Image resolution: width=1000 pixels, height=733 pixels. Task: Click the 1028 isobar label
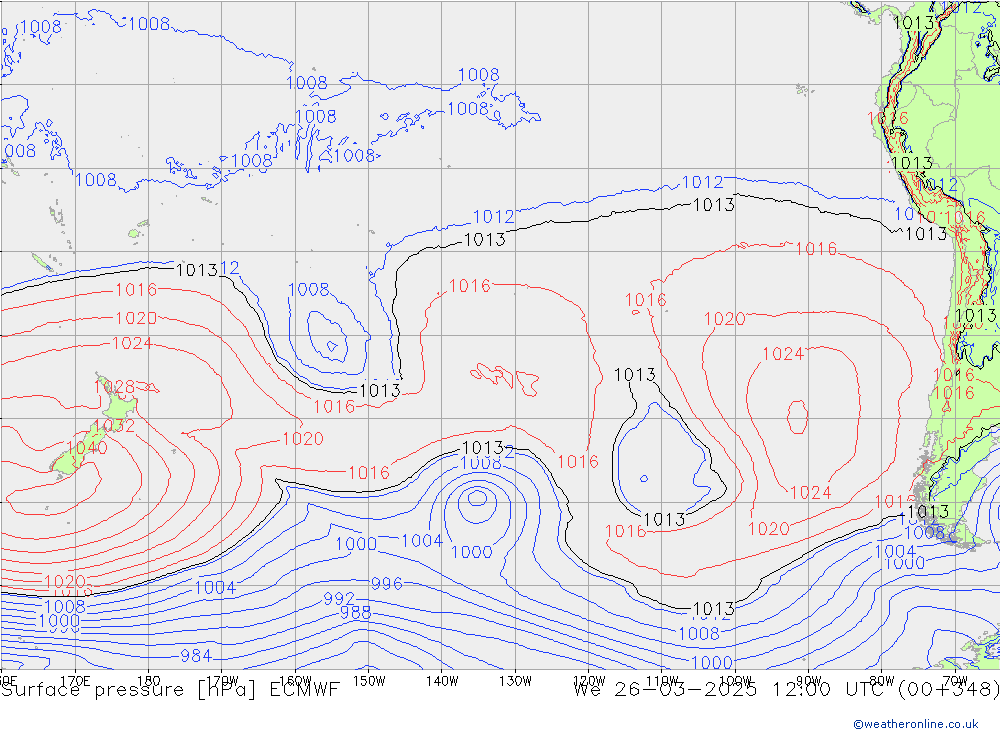(114, 387)
